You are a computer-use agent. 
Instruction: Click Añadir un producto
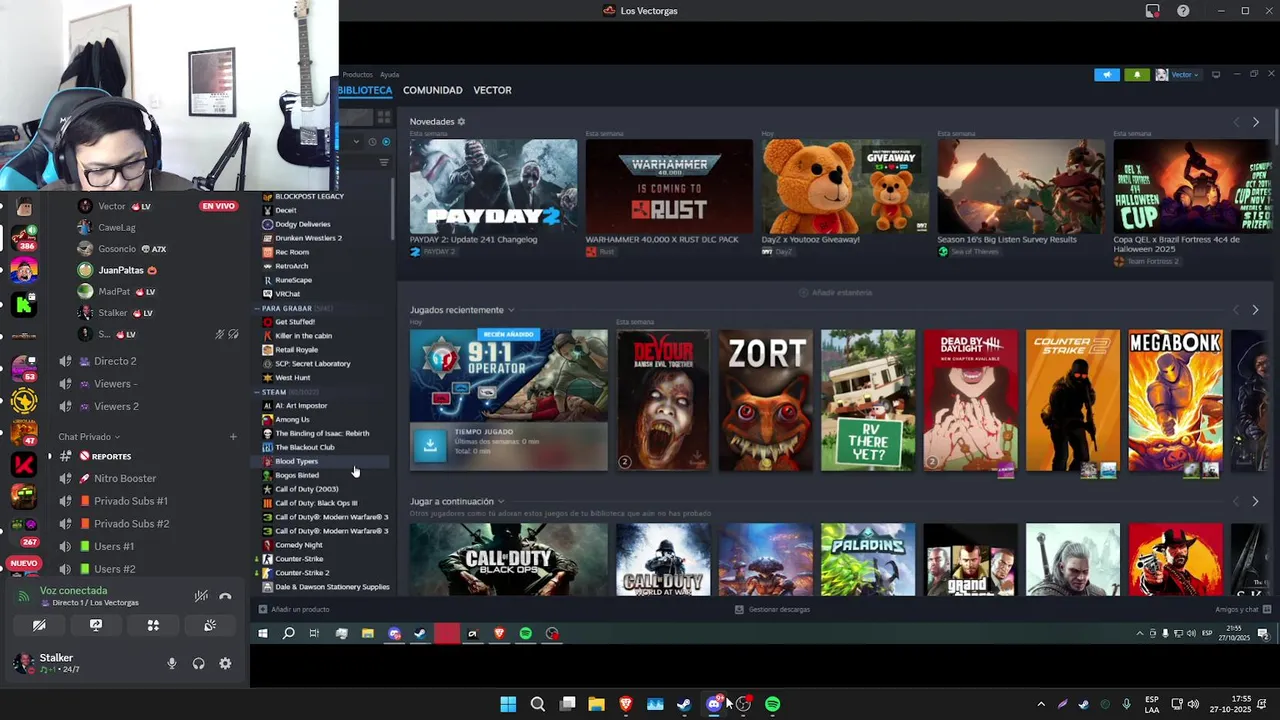294,609
